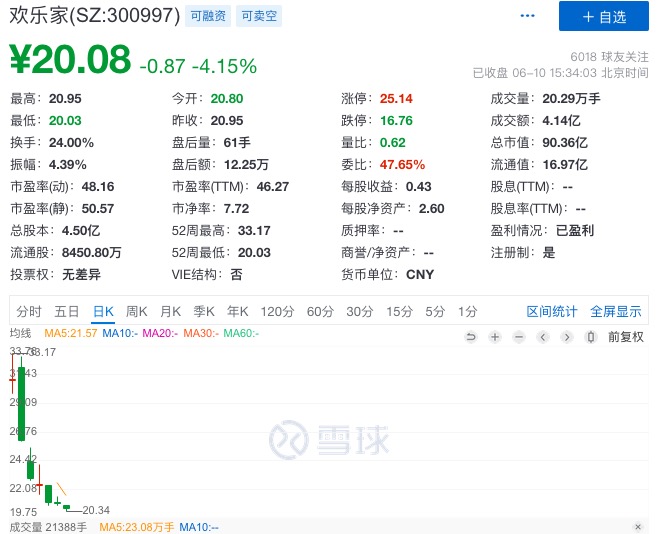Open 区间统计 range statistics
662x534 pixels.
pos(552,312)
